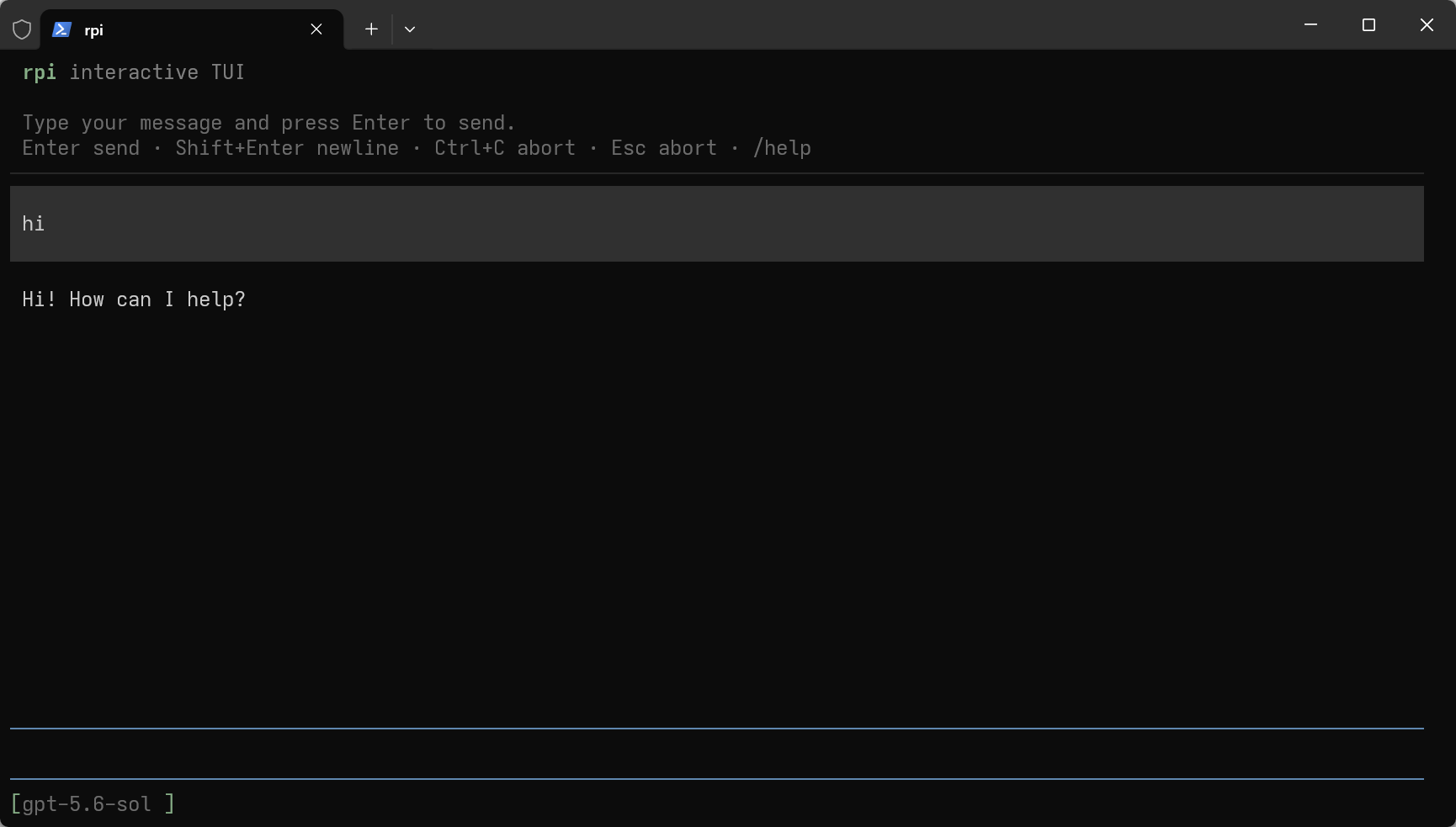Click the shield icon beside the tab
Viewport: 1456px width, 827px height.
[x=22, y=29]
